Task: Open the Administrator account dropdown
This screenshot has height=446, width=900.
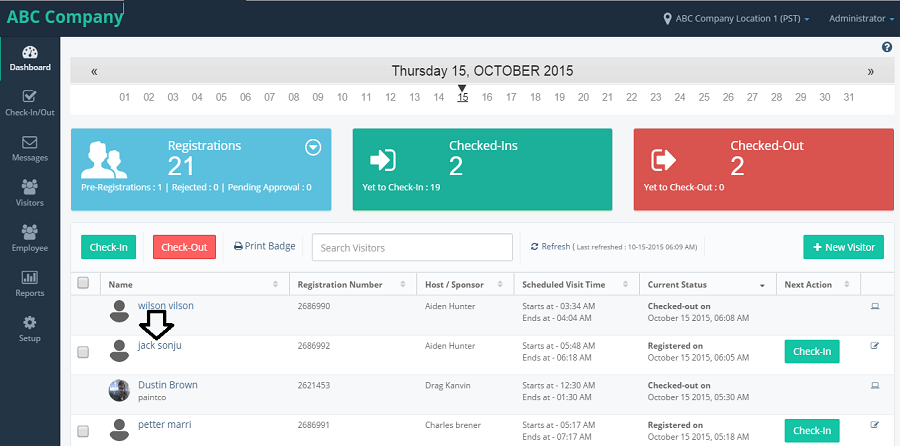Action: coord(860,19)
